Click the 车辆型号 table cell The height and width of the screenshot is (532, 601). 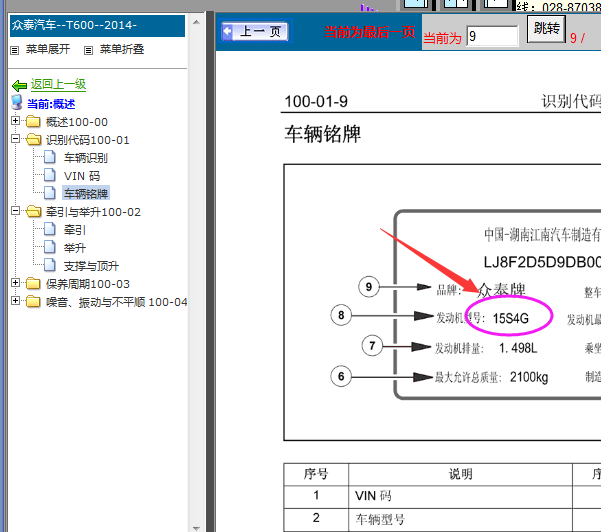click(x=460, y=519)
